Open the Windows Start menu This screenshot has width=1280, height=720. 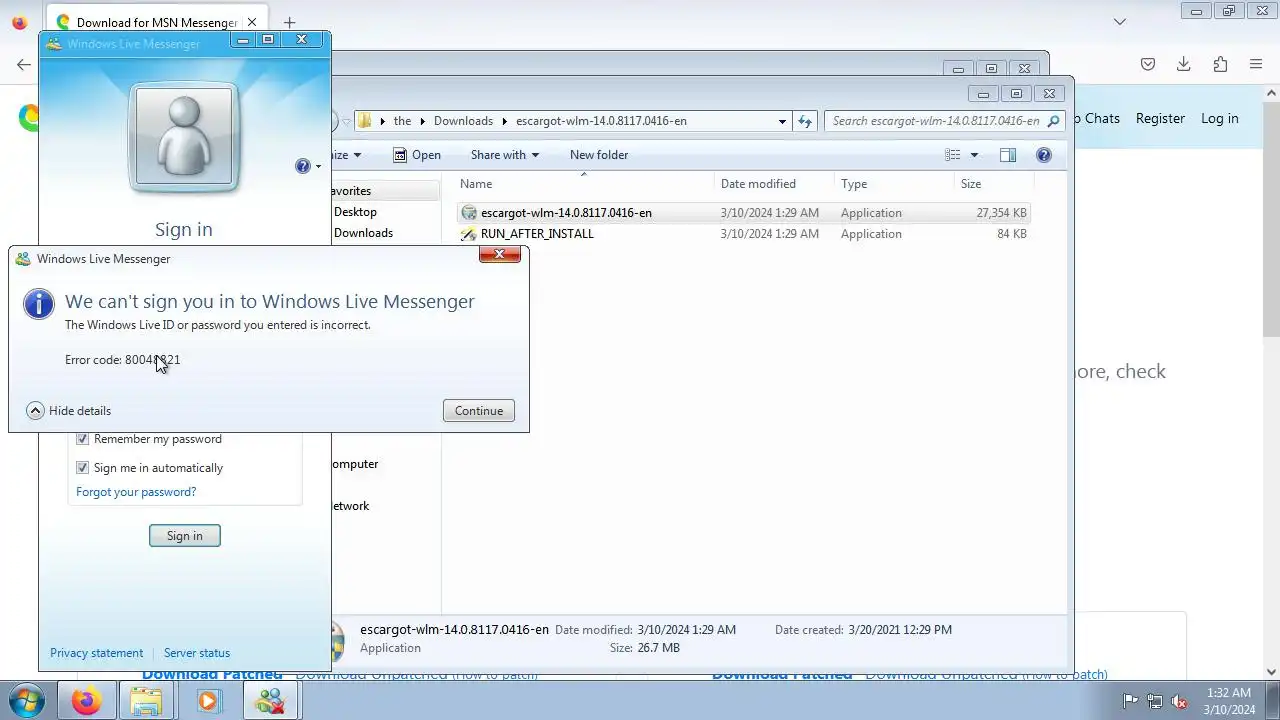tap(25, 701)
